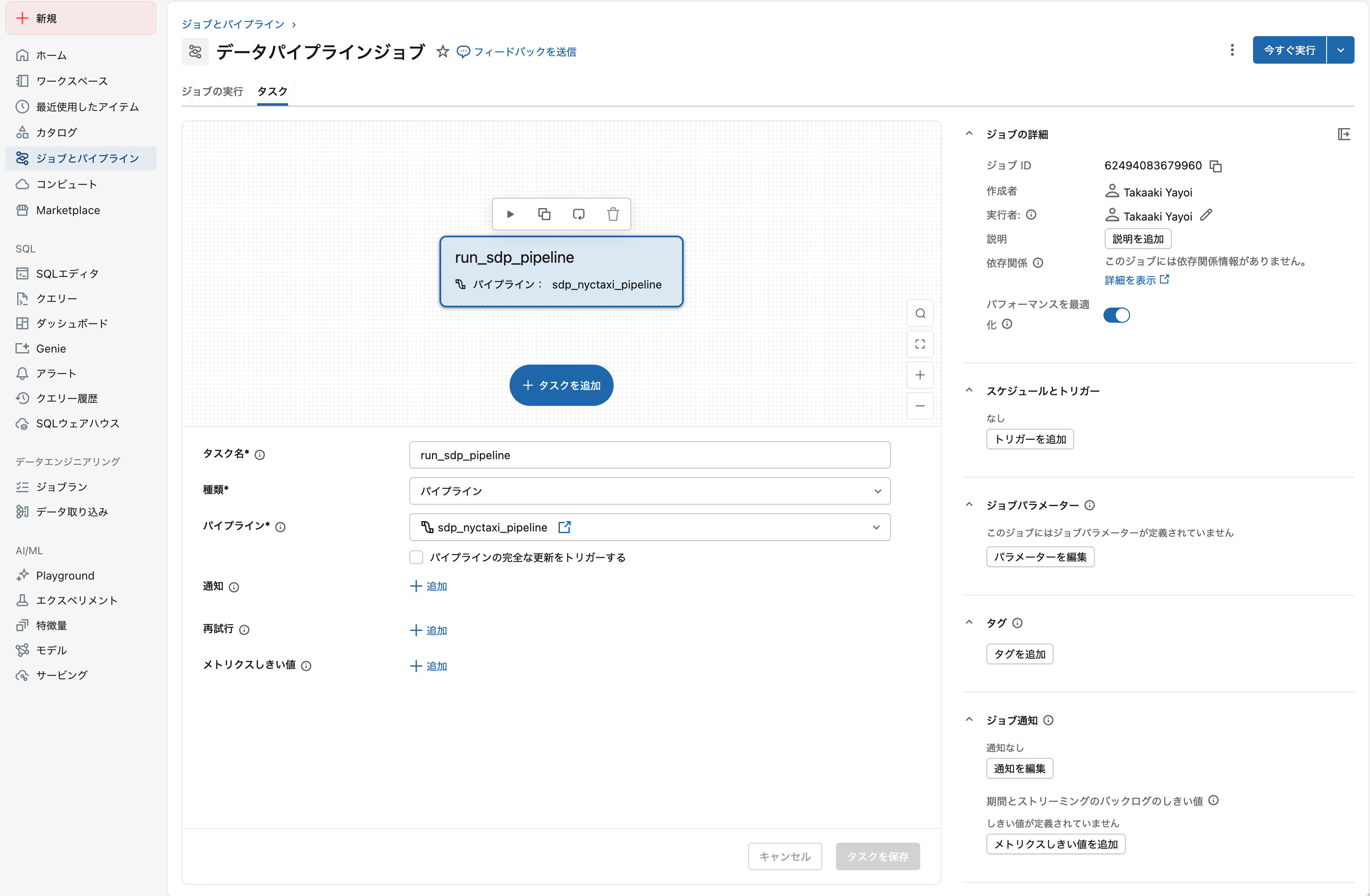Viewport: 1370px width, 896px height.
Task: Open Genie from the sidebar
Action: 50,348
